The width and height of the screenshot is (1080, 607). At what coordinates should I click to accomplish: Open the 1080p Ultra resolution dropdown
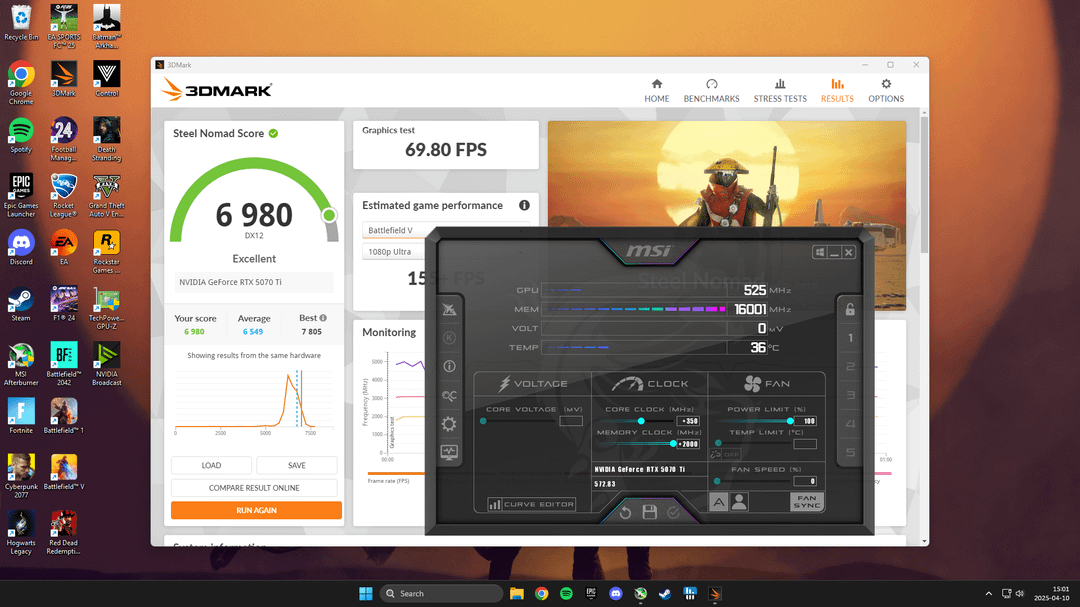[394, 251]
